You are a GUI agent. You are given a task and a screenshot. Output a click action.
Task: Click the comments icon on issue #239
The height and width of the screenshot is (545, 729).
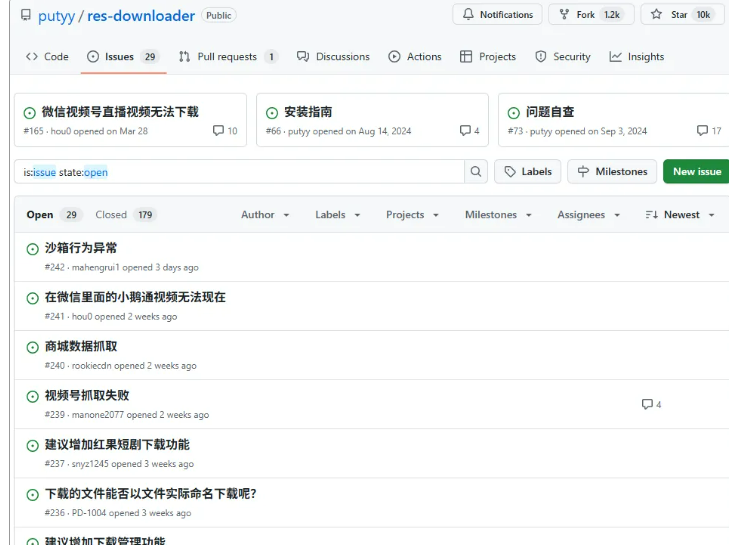(x=647, y=404)
